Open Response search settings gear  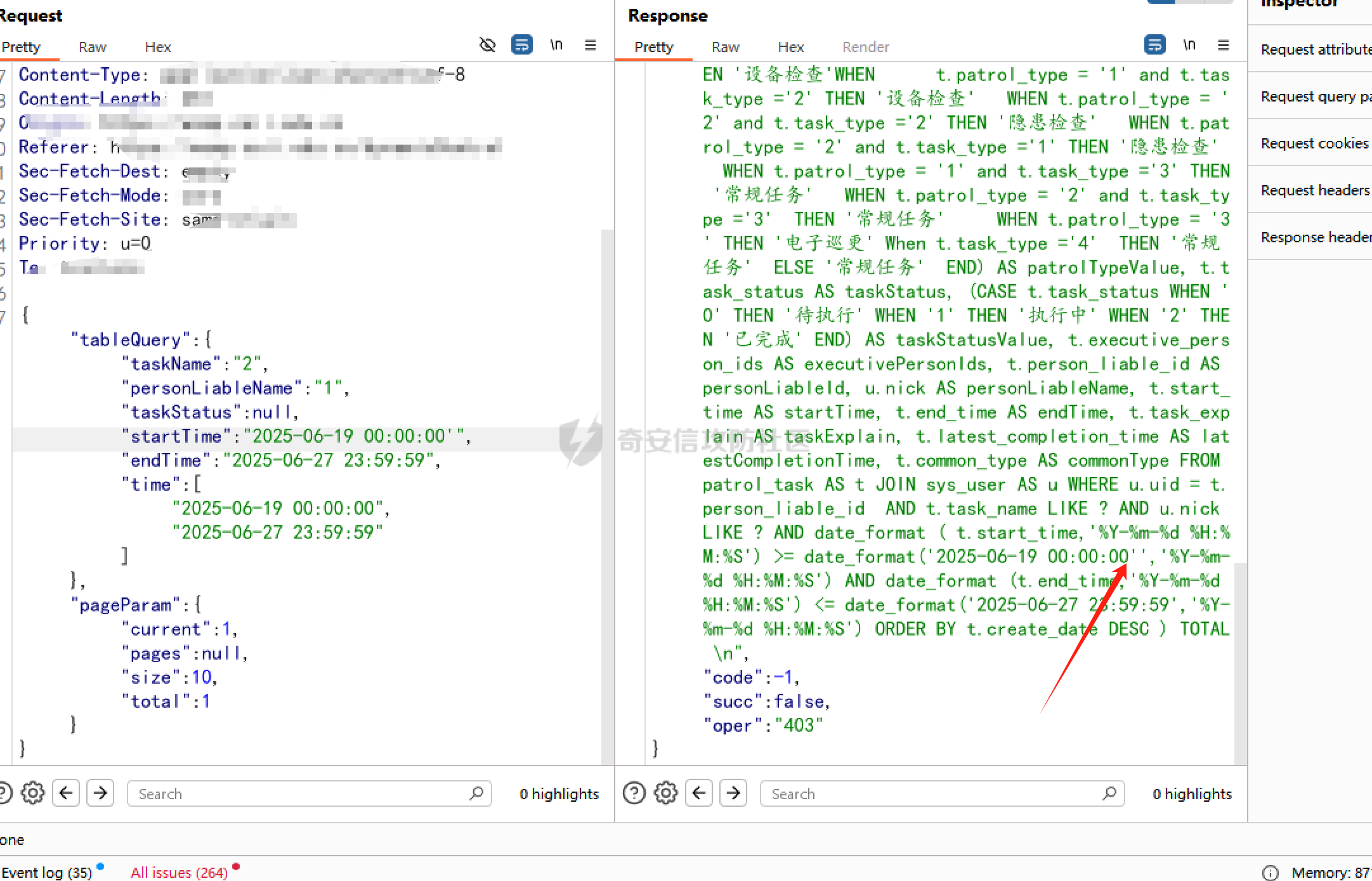(666, 793)
